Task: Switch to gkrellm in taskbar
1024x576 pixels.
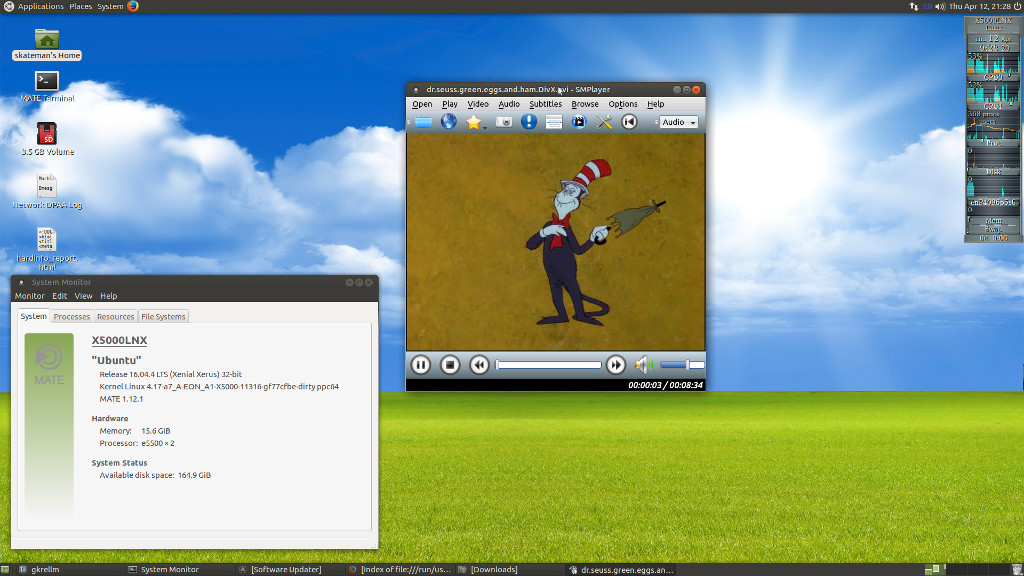Action: pyautogui.click(x=69, y=569)
